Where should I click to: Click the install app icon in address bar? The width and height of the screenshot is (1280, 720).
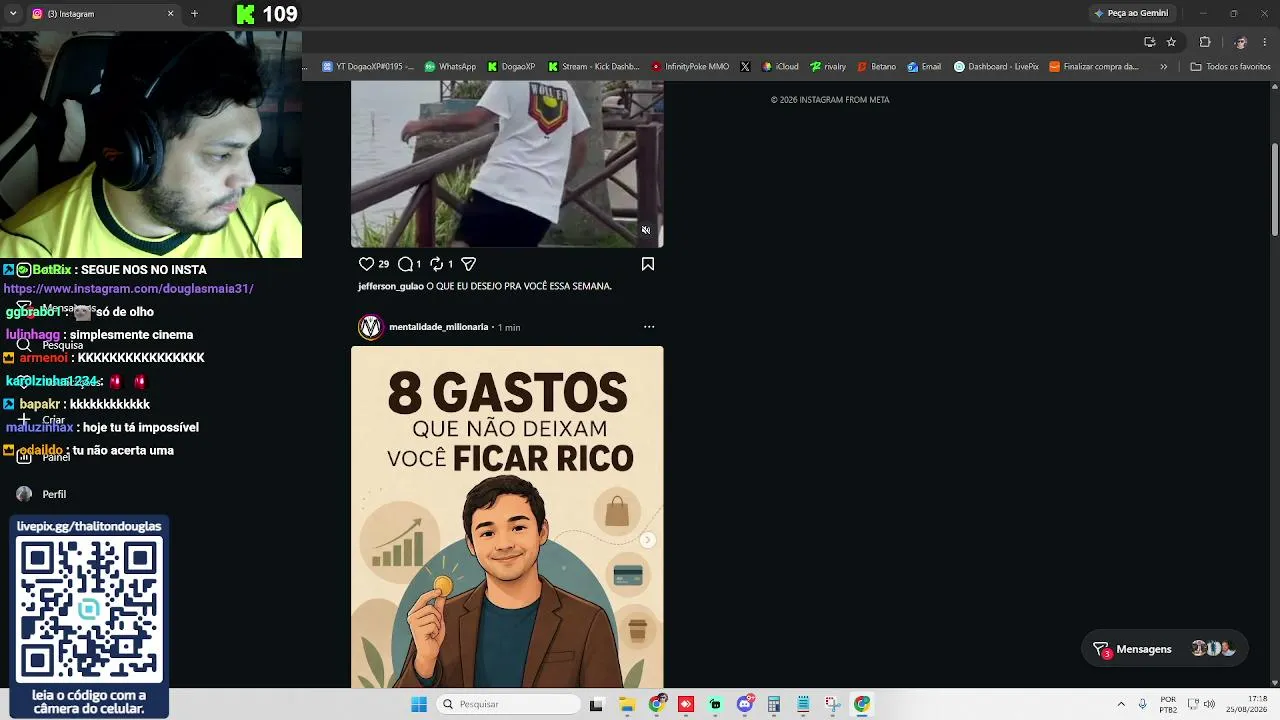point(1149,42)
